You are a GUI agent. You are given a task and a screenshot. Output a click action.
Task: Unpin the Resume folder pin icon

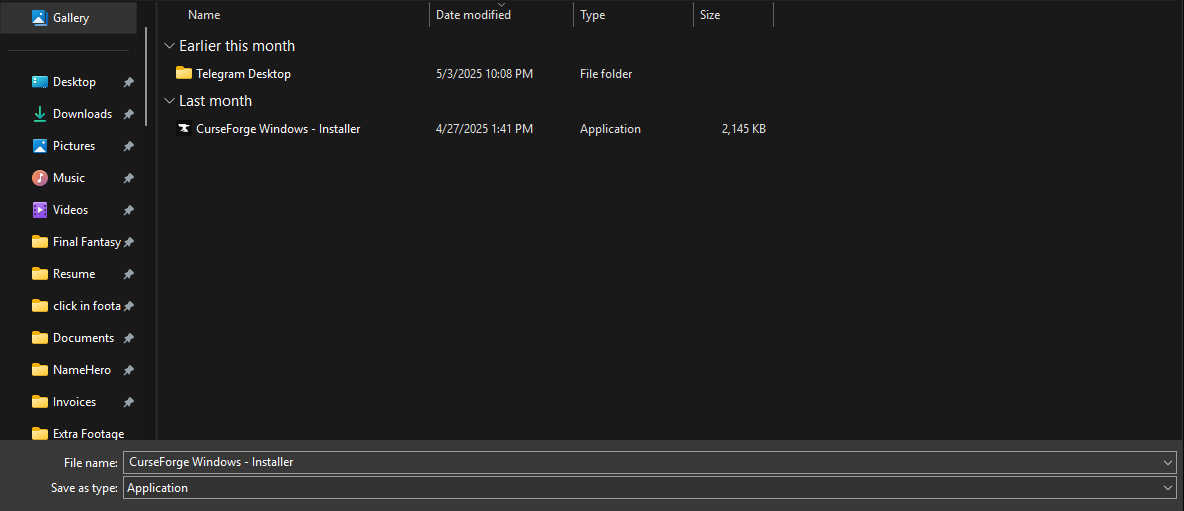(x=128, y=274)
